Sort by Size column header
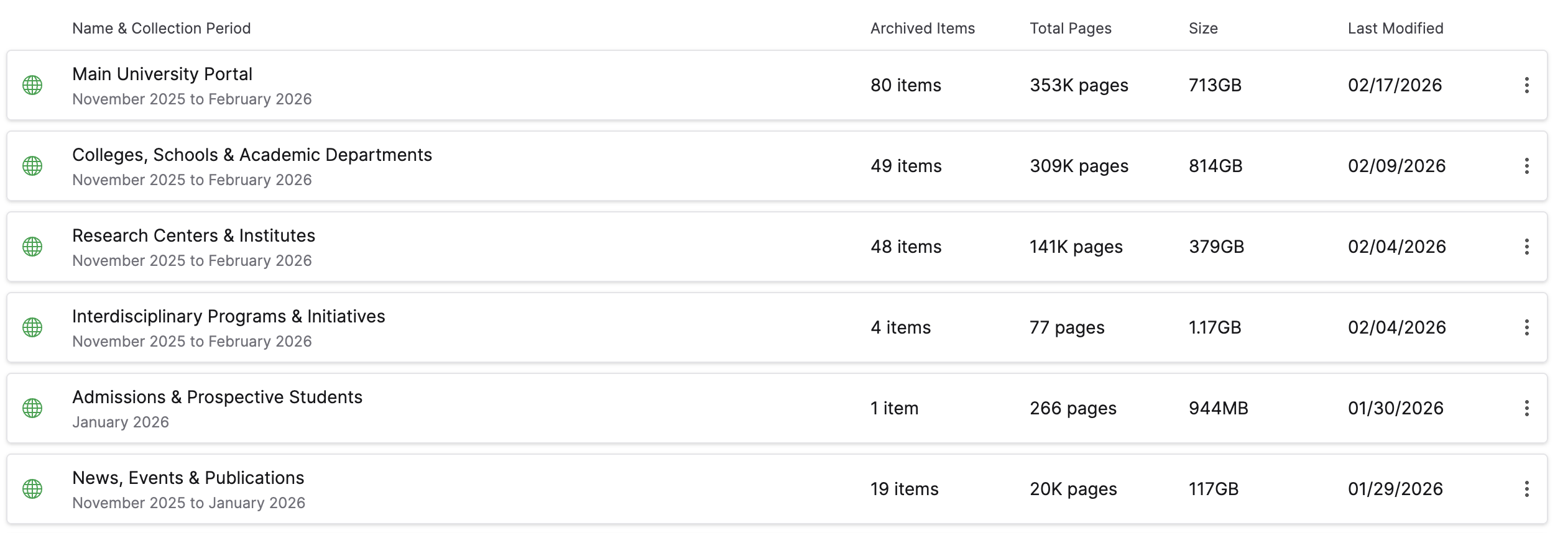 1203,29
